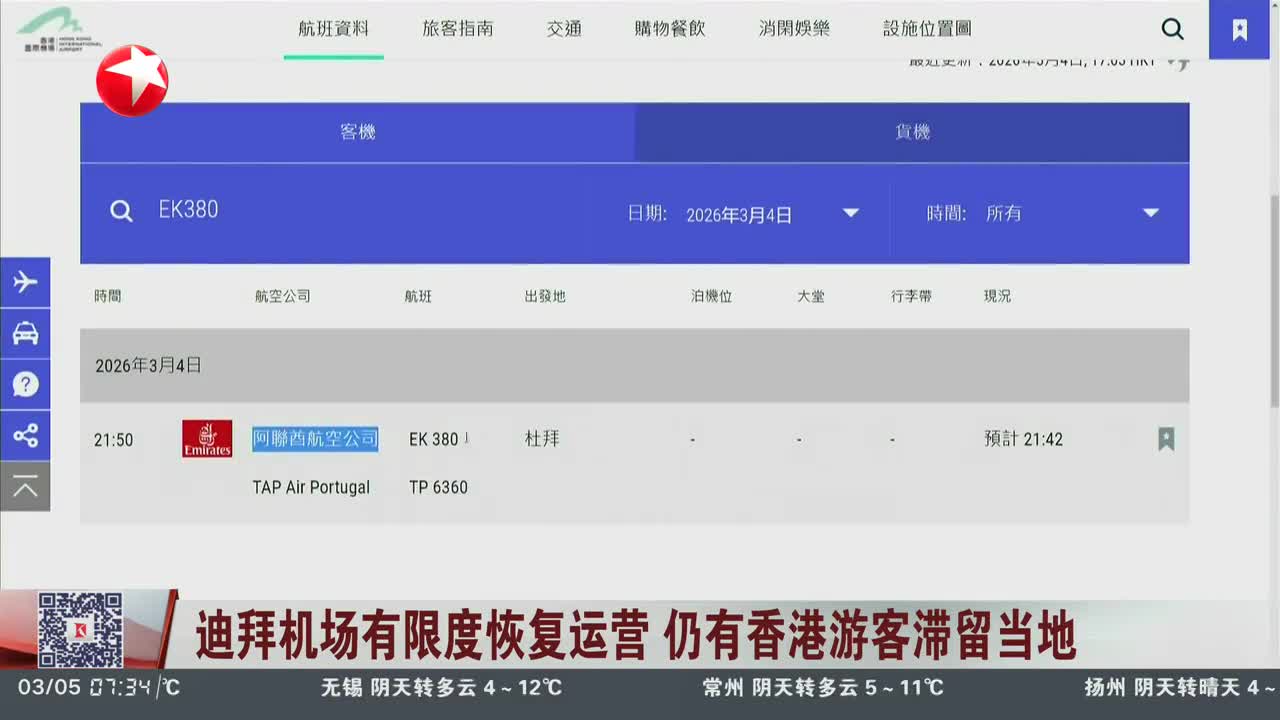Click the flight search field containing EK380
The height and width of the screenshot is (720, 1280).
tap(380, 210)
